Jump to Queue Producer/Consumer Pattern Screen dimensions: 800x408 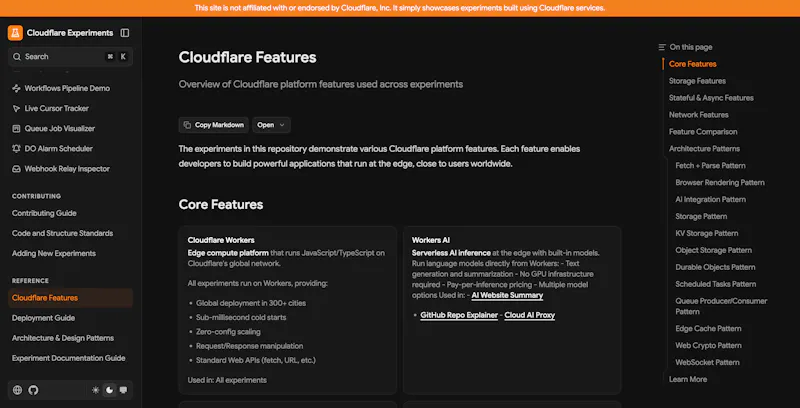[721, 306]
